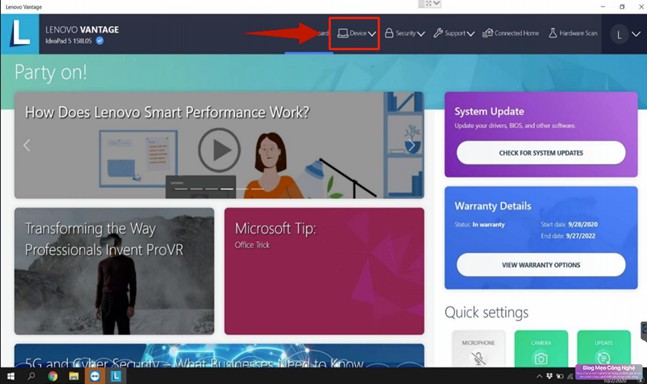
Task: Open Google Chrome from taskbar
Action: [52, 376]
